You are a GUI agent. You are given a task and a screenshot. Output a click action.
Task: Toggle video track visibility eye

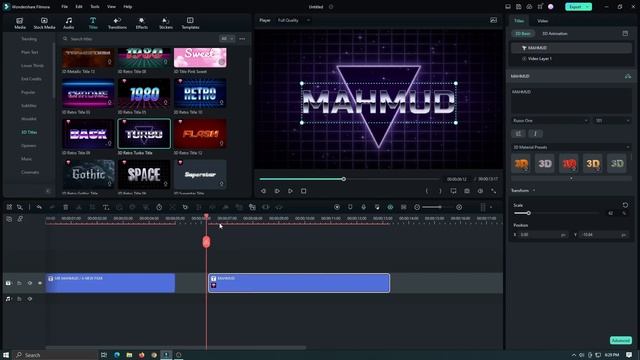(40, 283)
